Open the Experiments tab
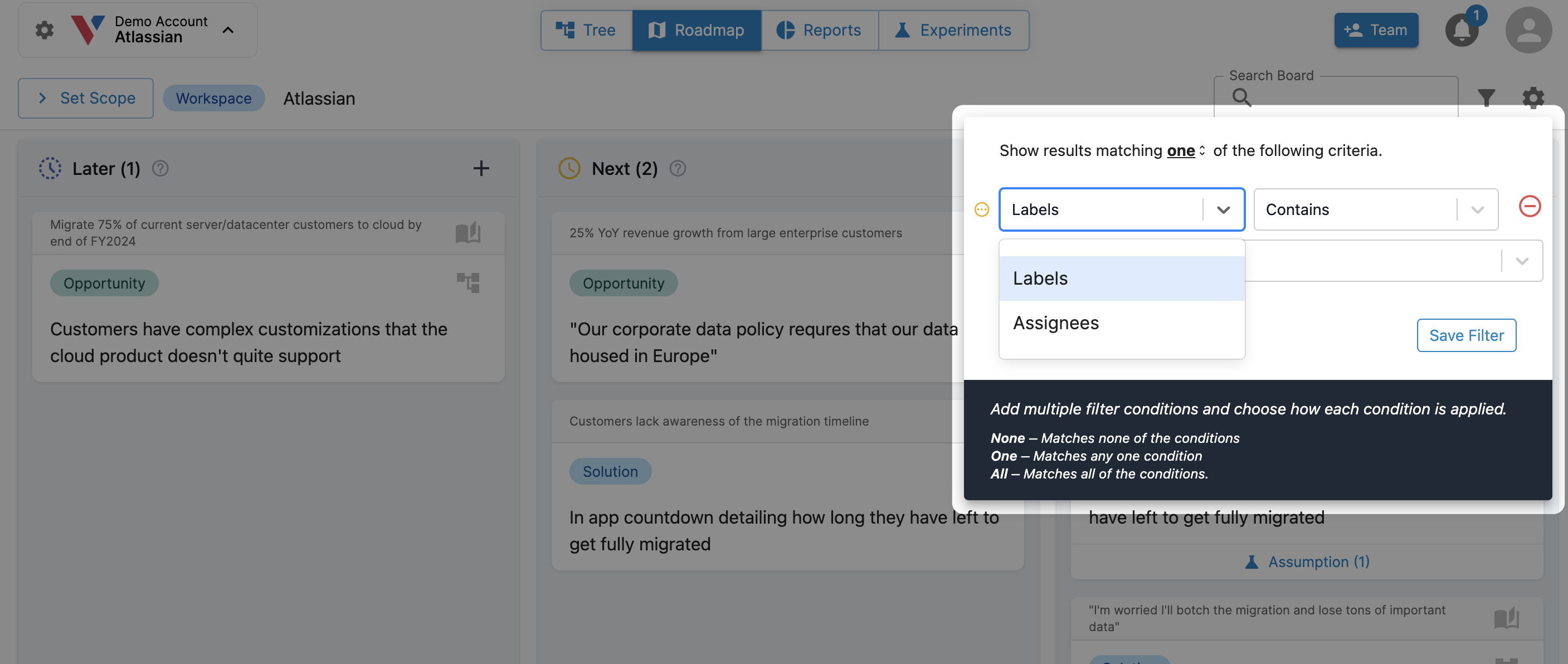Viewport: 1568px width, 664px height. [x=953, y=30]
